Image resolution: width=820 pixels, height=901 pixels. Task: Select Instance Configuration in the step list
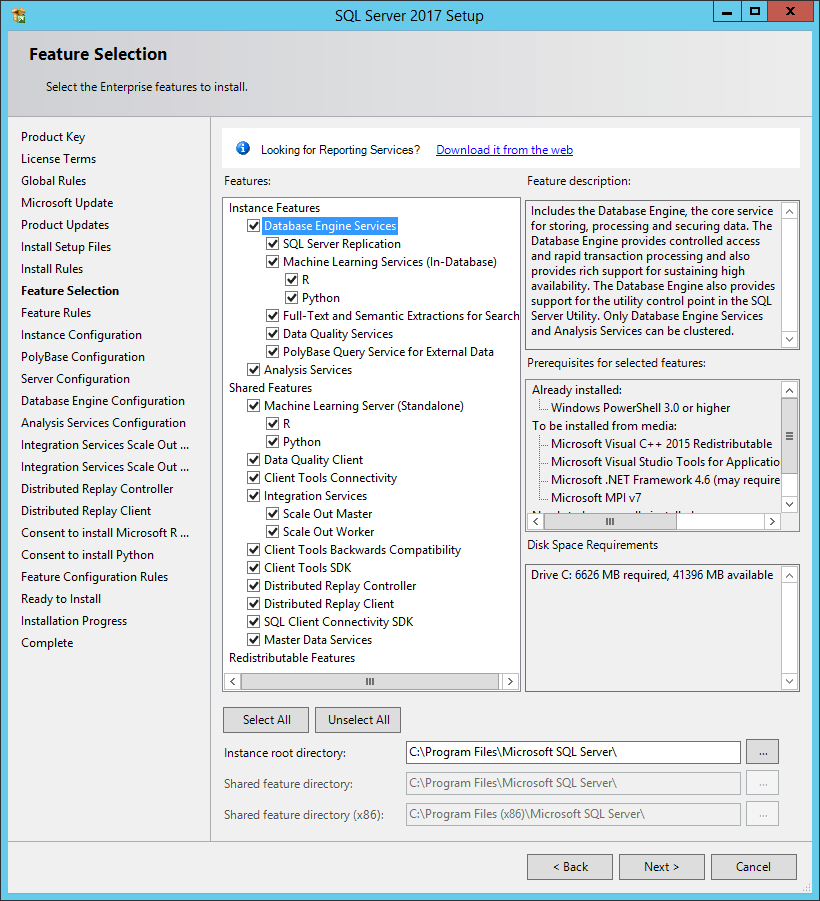pos(81,334)
